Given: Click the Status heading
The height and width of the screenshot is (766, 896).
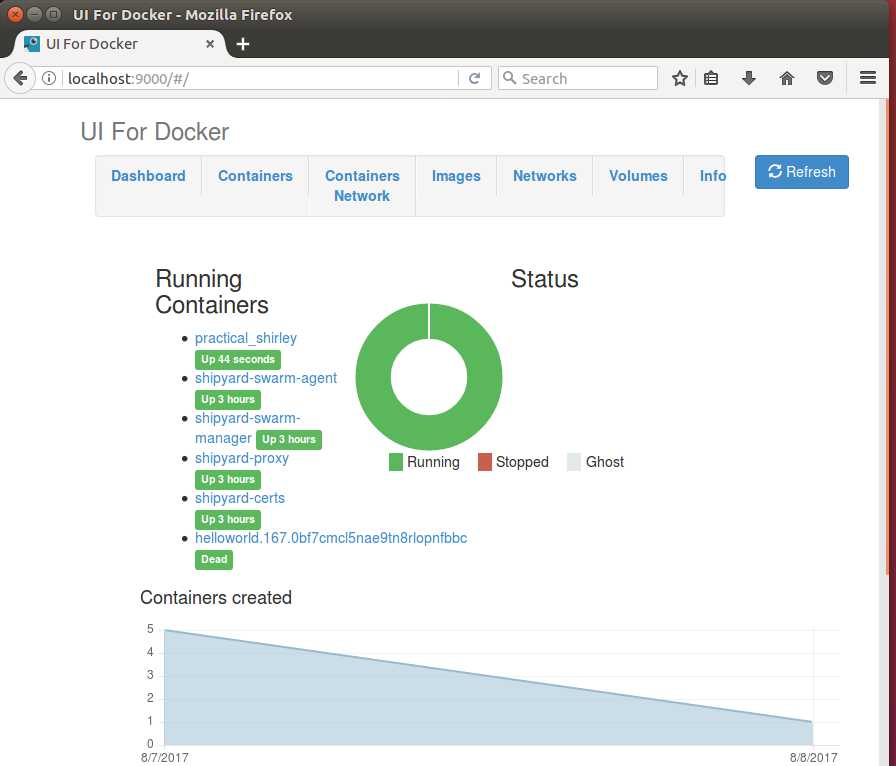Looking at the screenshot, I should tap(545, 279).
